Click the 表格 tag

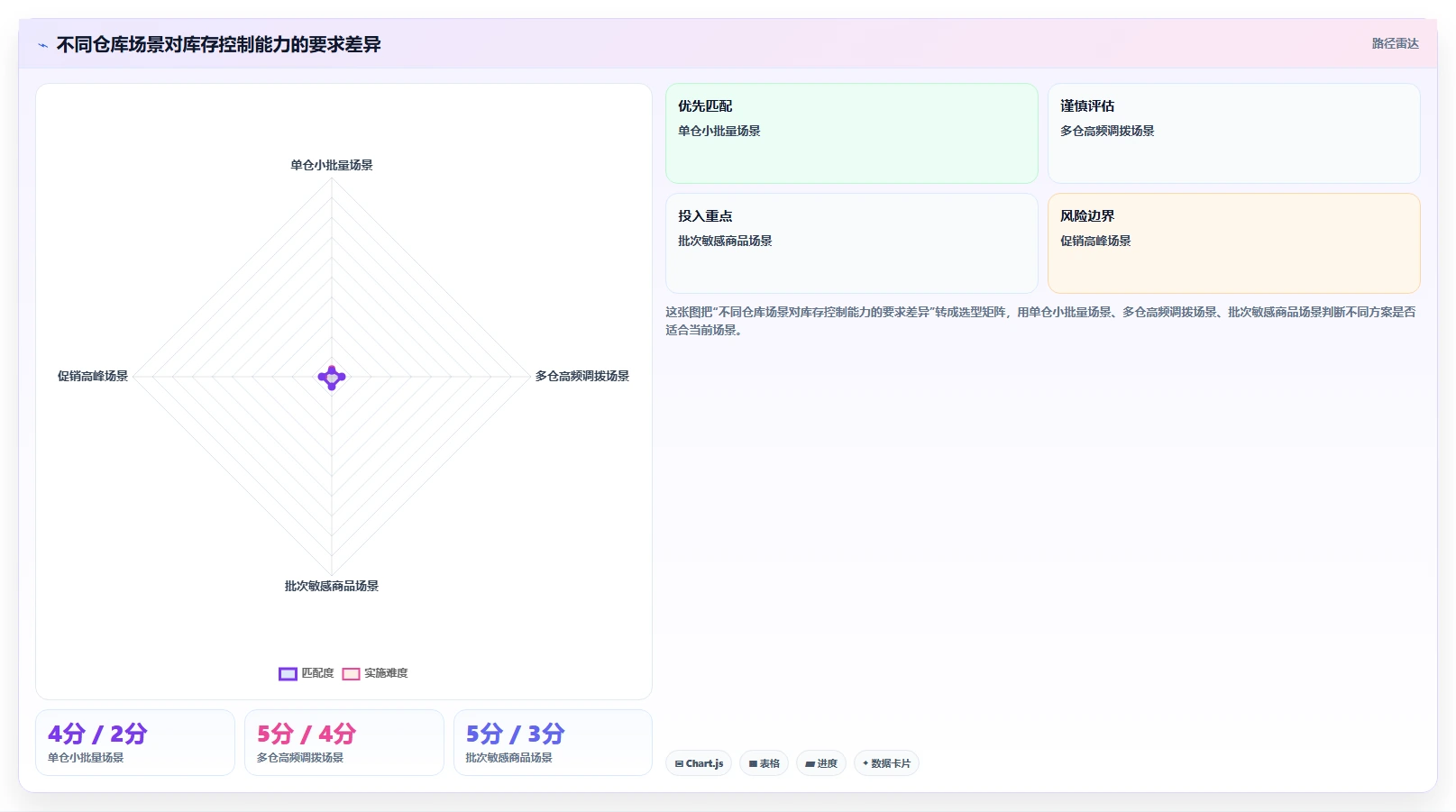[764, 763]
